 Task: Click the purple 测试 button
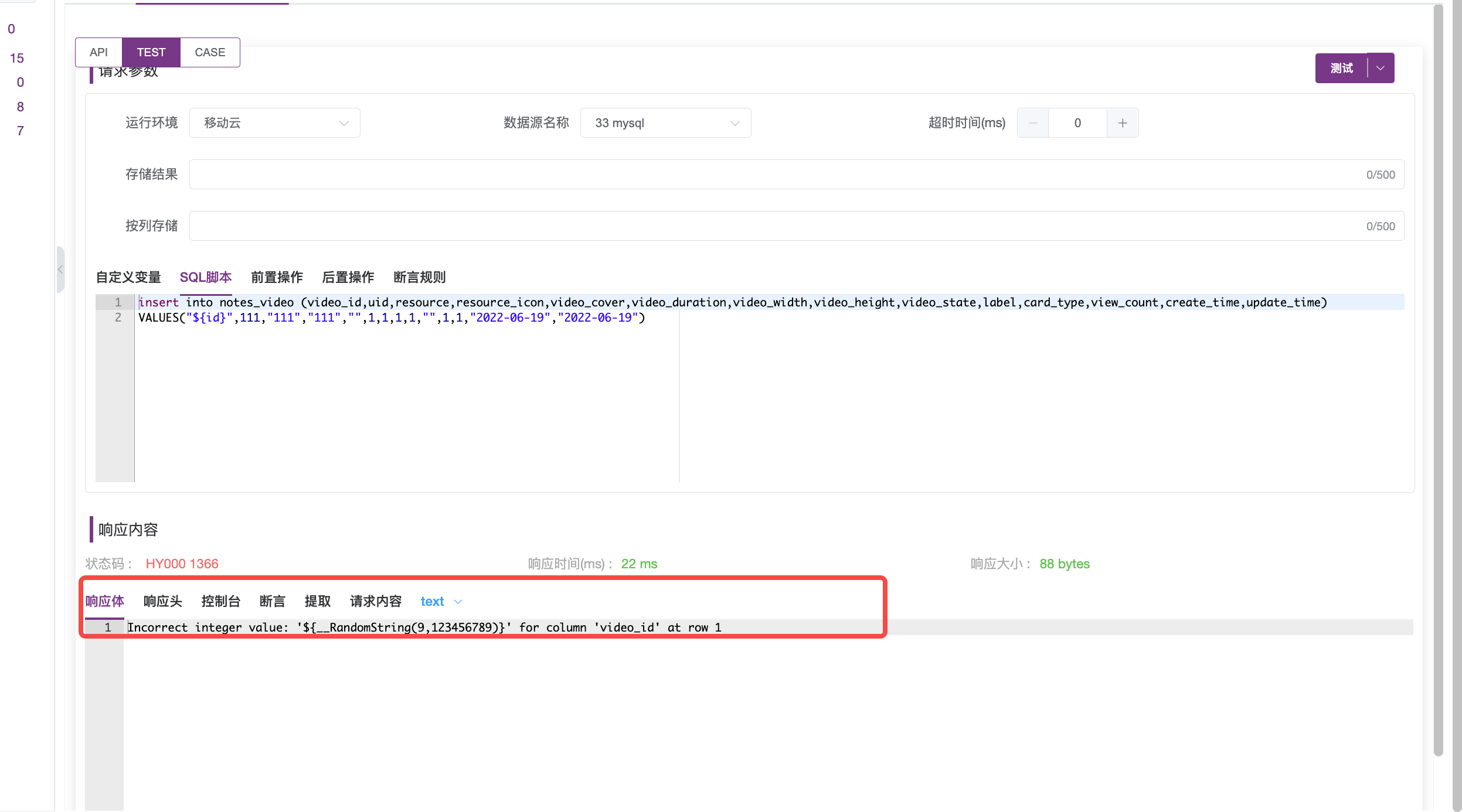(x=1341, y=68)
